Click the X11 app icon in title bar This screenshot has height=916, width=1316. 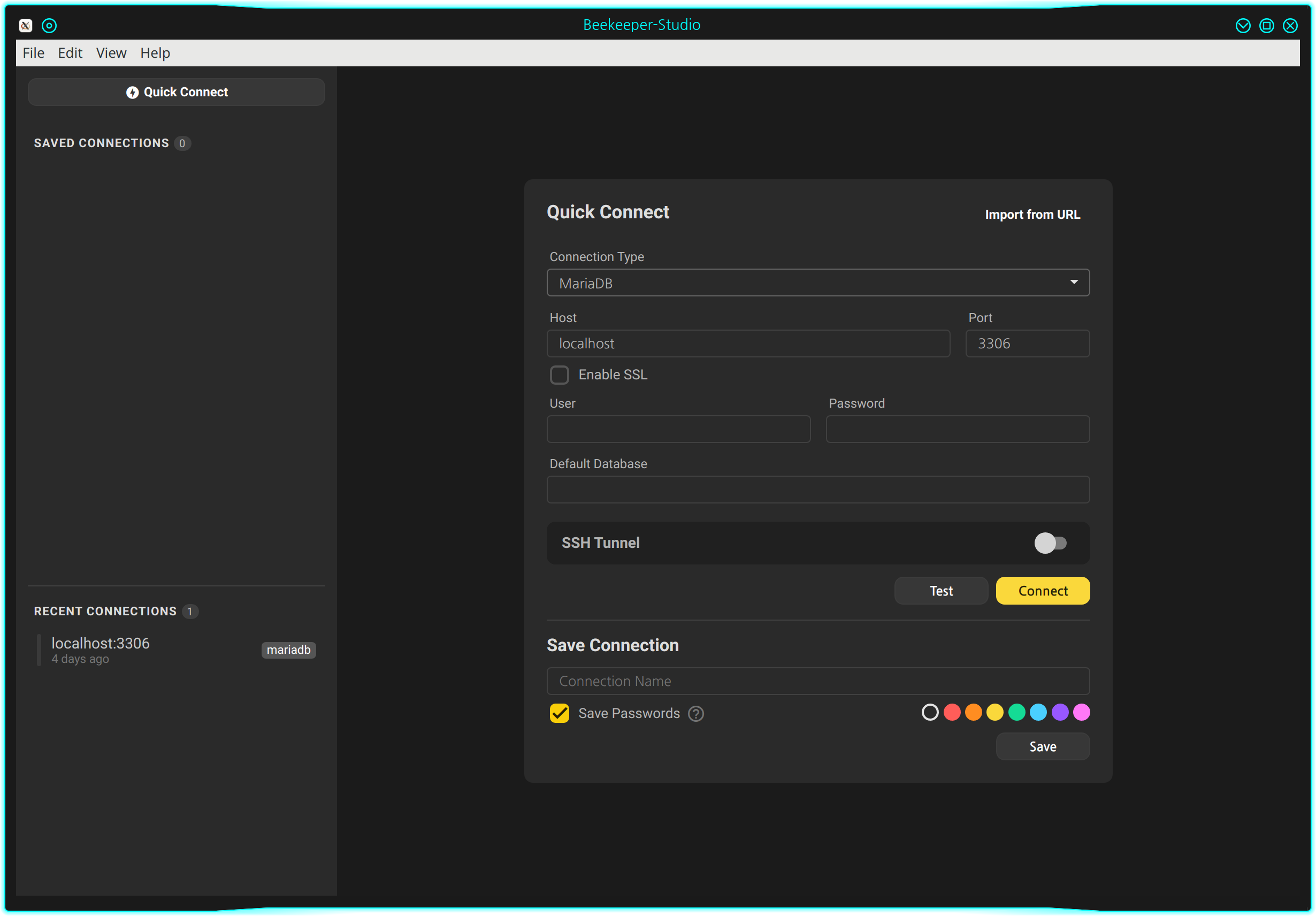25,25
